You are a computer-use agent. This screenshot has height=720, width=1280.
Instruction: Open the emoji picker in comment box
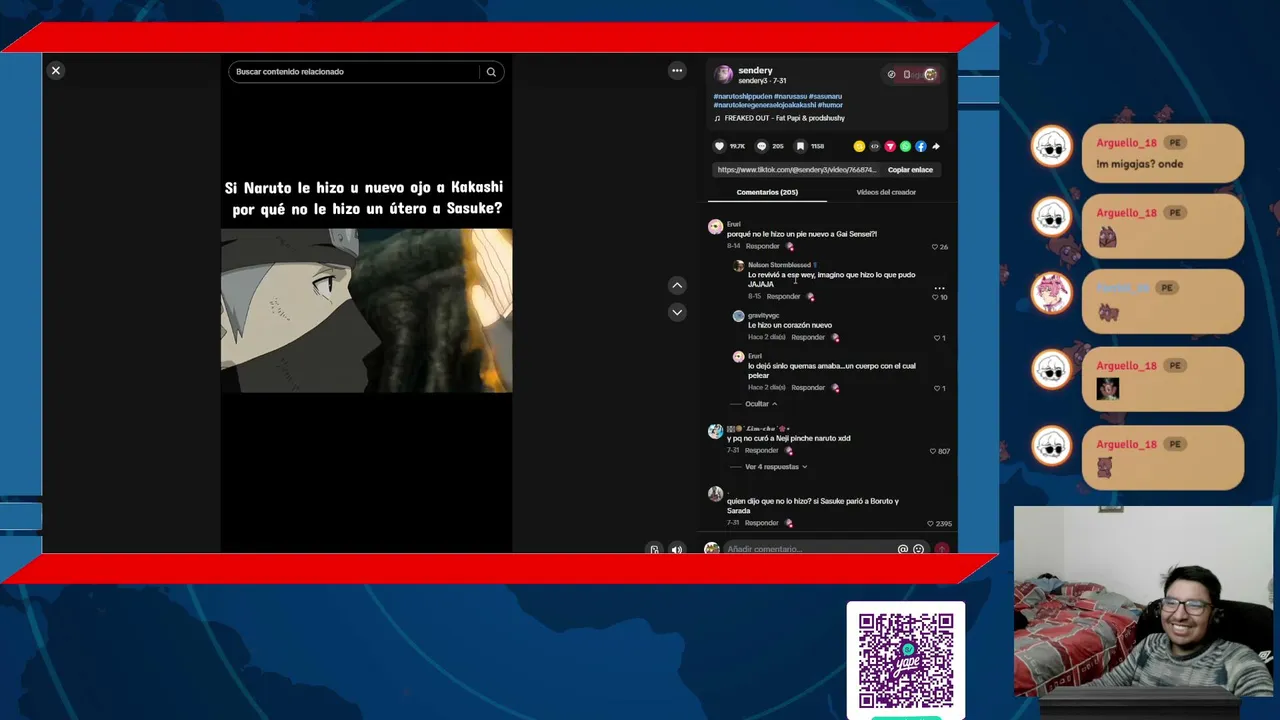click(919, 549)
